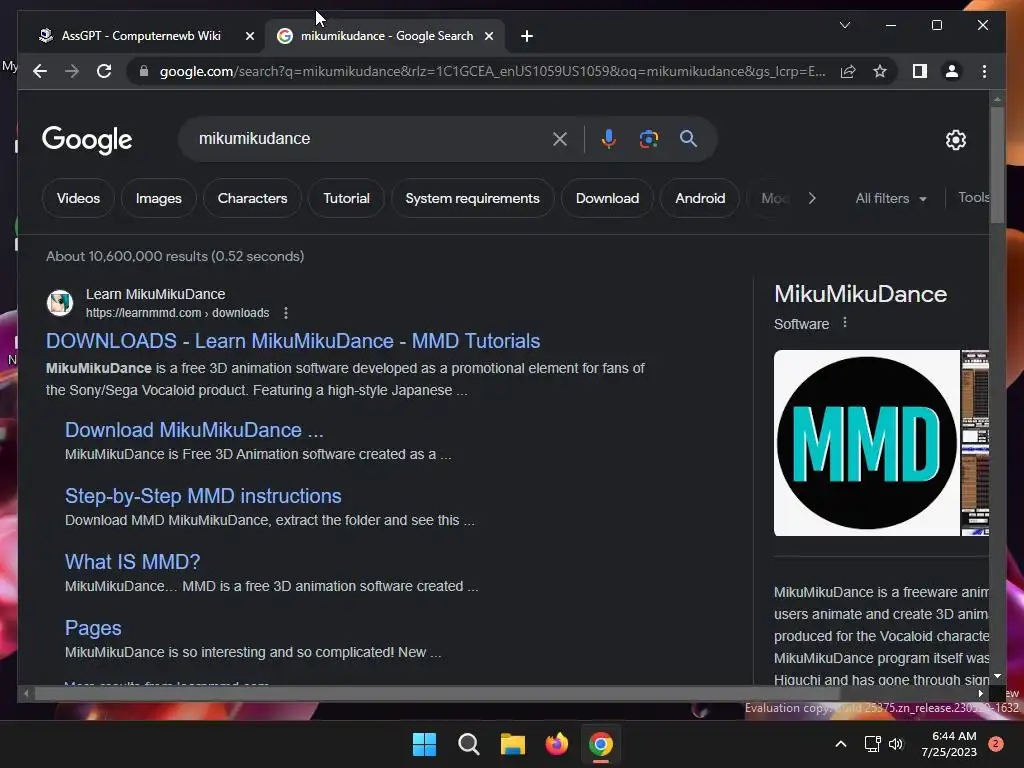1024x768 pixels.
Task: Close the mikumikudance Google Search tab
Action: click(x=488, y=36)
